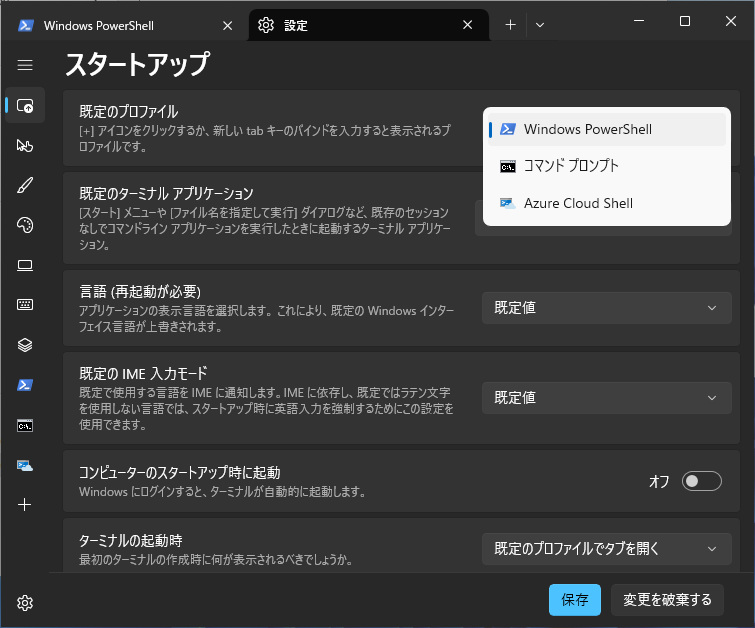This screenshot has width=755, height=628.
Task: Choose Azure Cloud Shell in profile list
Action: click(607, 203)
